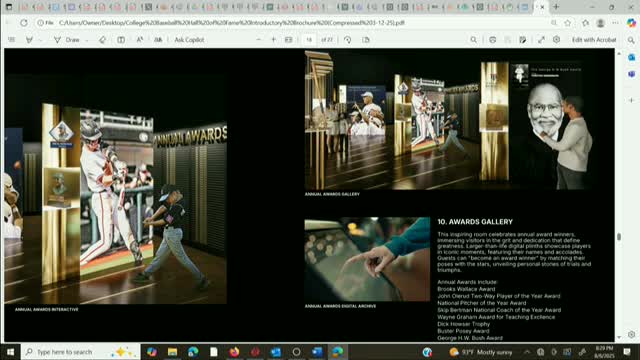
Task: Select the Highlight tool in PDF toolbar
Action: (29, 40)
